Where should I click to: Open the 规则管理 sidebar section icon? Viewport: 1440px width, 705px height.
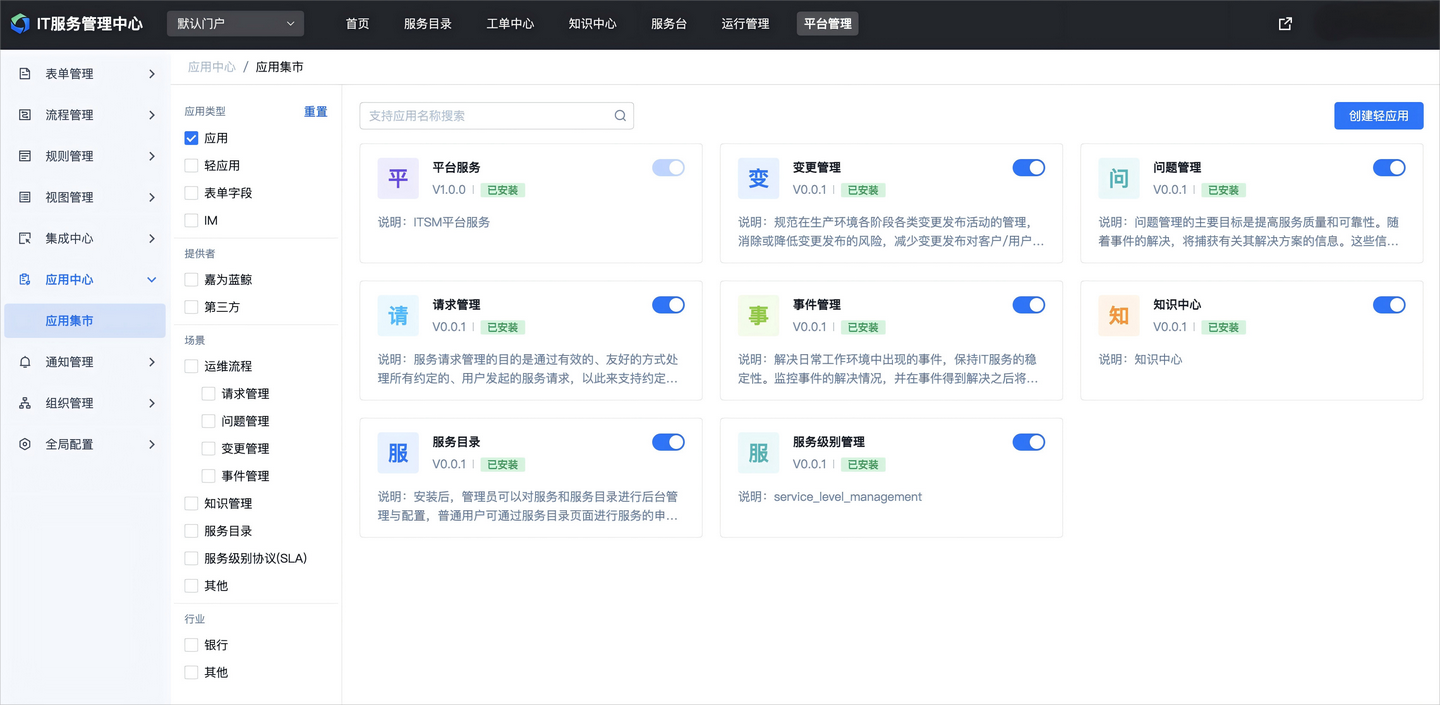[24, 155]
